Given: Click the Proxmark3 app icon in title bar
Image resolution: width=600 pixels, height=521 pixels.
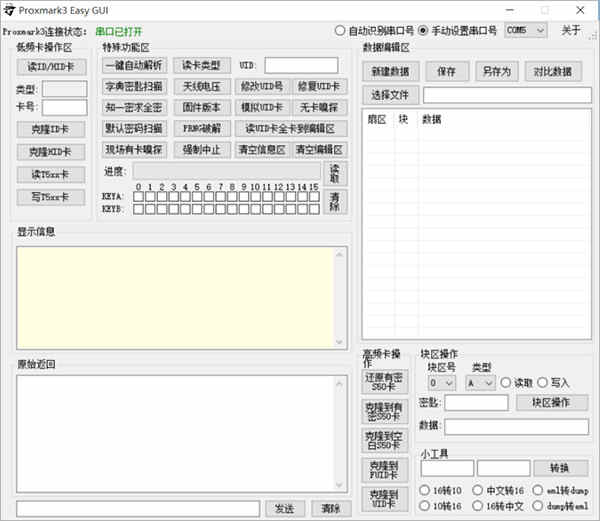Looking at the screenshot, I should 9,10.
